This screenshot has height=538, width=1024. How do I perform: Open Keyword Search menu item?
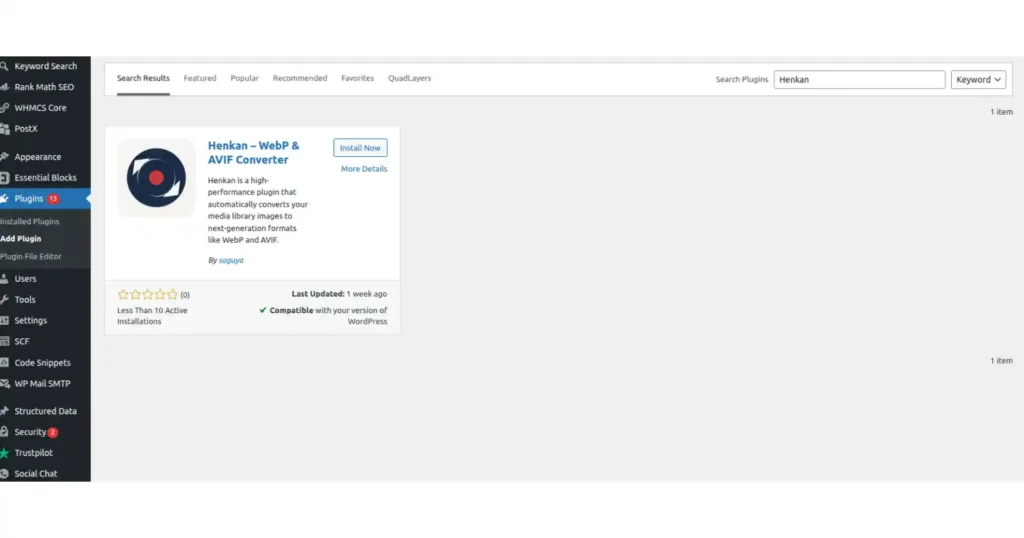(x=46, y=66)
